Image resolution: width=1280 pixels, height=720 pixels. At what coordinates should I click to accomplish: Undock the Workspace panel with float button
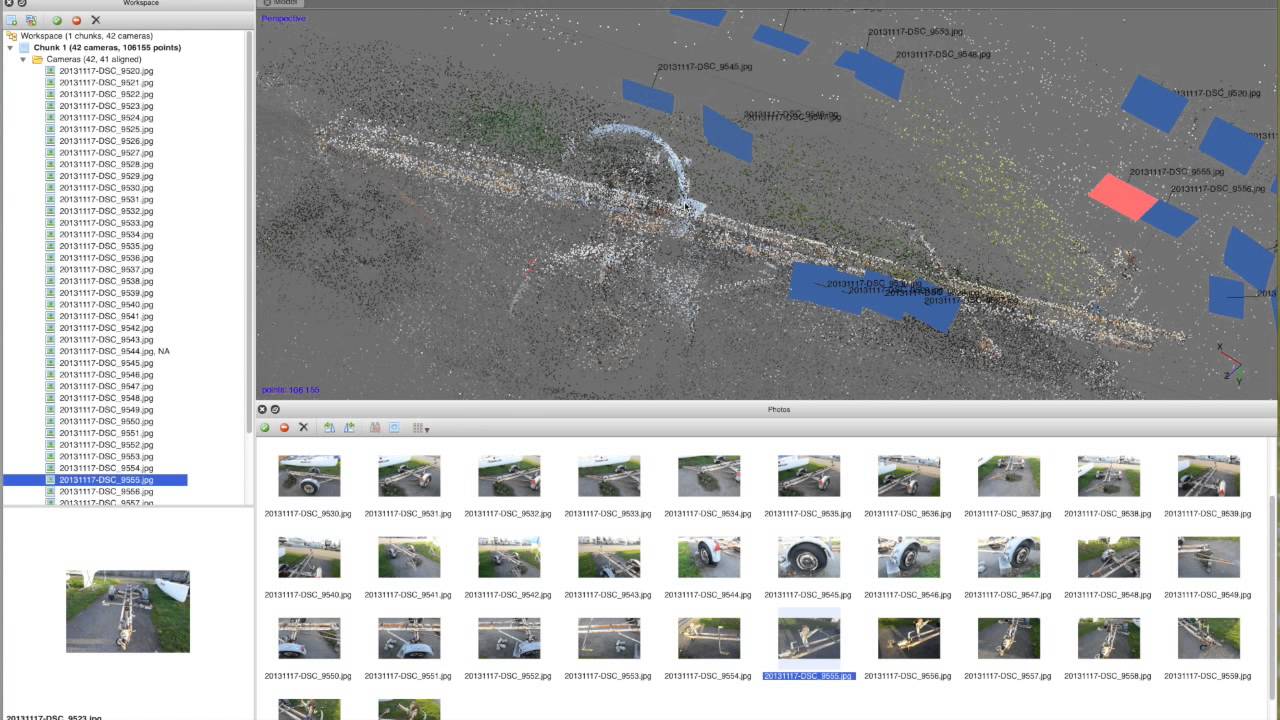(22, 3)
